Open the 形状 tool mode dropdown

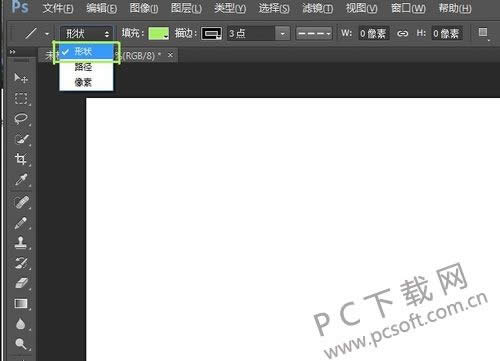point(87,34)
